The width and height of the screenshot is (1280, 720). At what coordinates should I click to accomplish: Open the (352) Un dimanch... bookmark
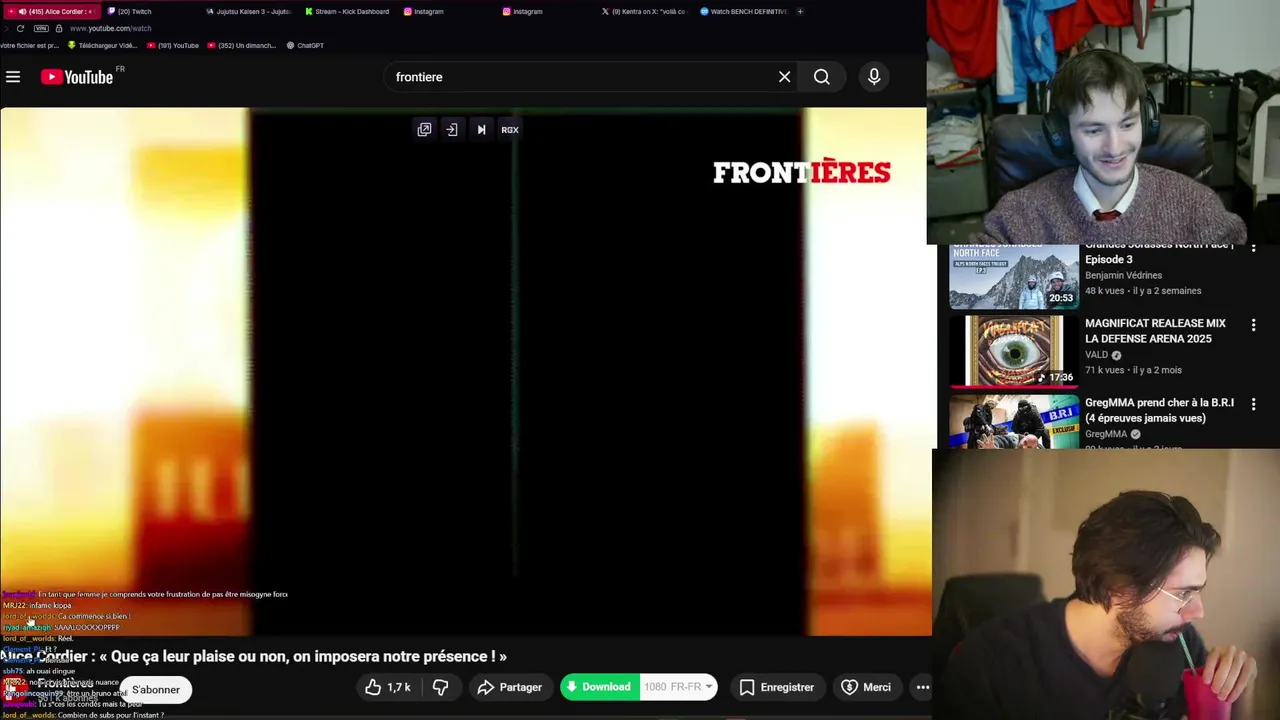click(241, 45)
